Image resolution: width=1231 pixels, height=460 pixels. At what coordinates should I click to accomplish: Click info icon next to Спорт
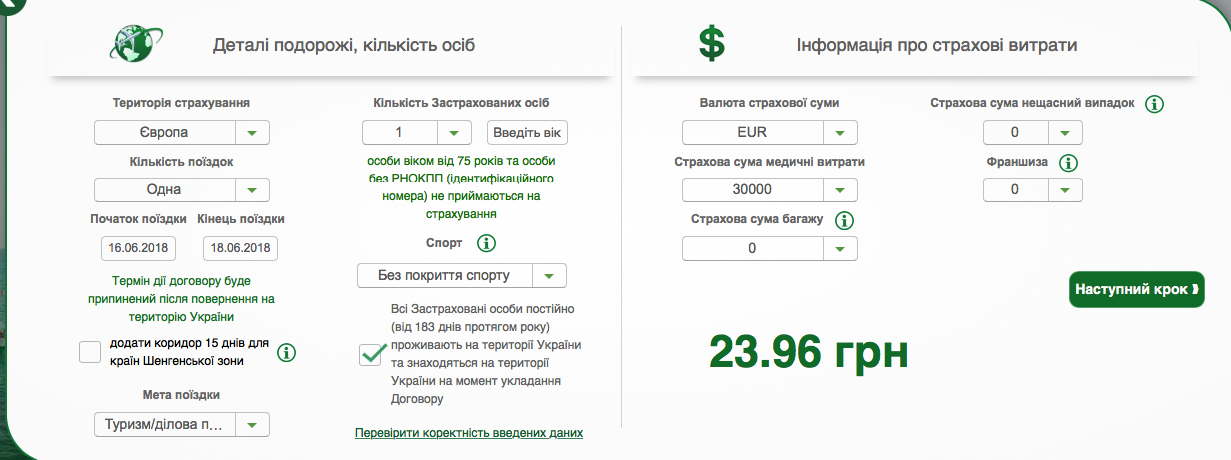(x=486, y=243)
